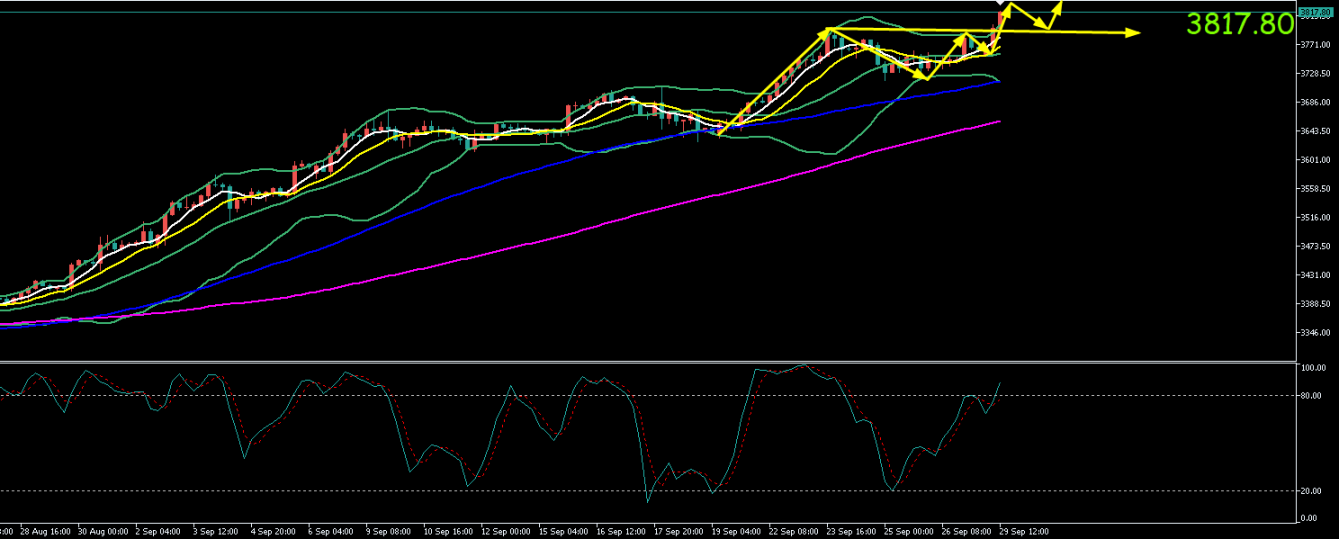The height and width of the screenshot is (539, 1339).
Task: Click the large green 3817.80 price text
Action: point(1239,24)
